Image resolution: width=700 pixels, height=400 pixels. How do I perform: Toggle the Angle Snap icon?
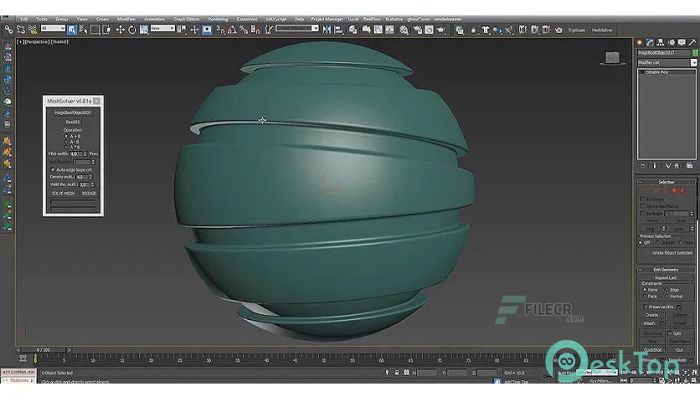point(232,30)
